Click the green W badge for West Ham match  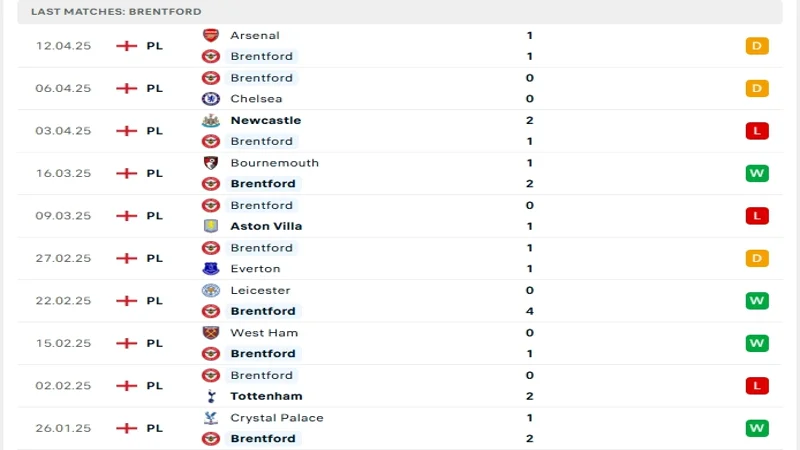[x=757, y=343]
